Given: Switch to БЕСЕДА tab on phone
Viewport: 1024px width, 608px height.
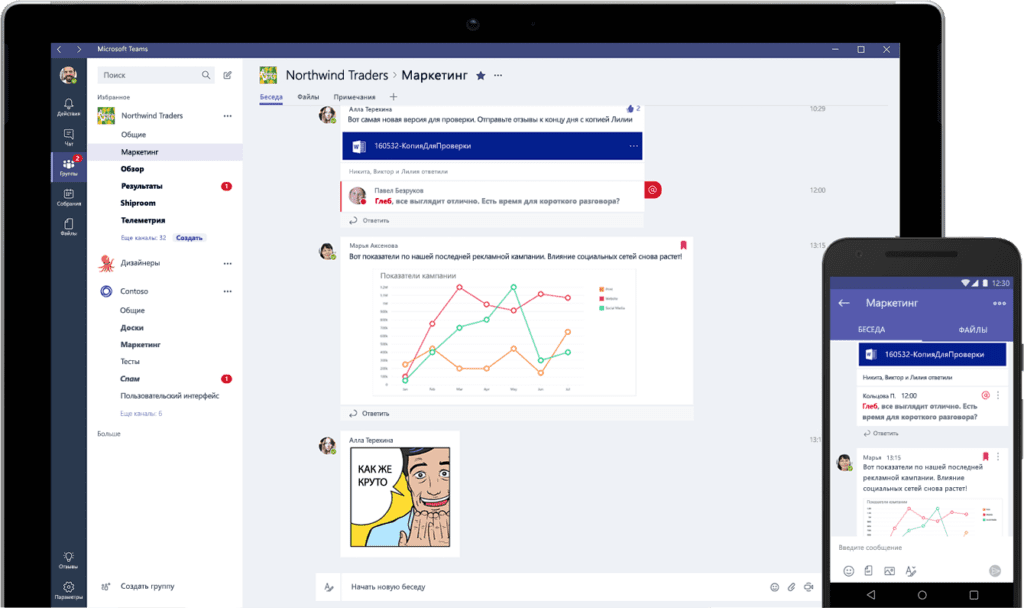Looking at the screenshot, I should pos(871,330).
